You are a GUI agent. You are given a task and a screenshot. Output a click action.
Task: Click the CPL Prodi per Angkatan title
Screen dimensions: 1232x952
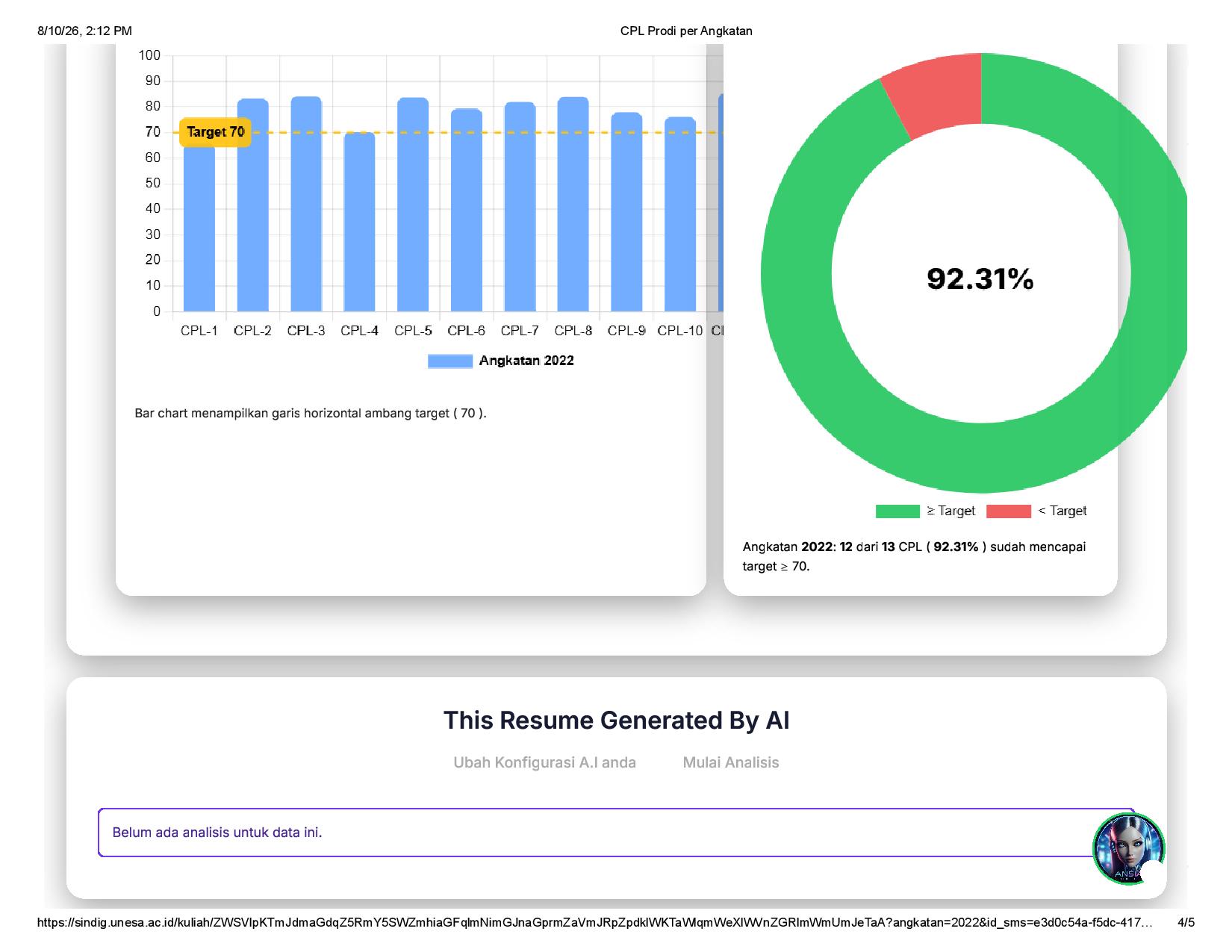pyautogui.click(x=686, y=31)
